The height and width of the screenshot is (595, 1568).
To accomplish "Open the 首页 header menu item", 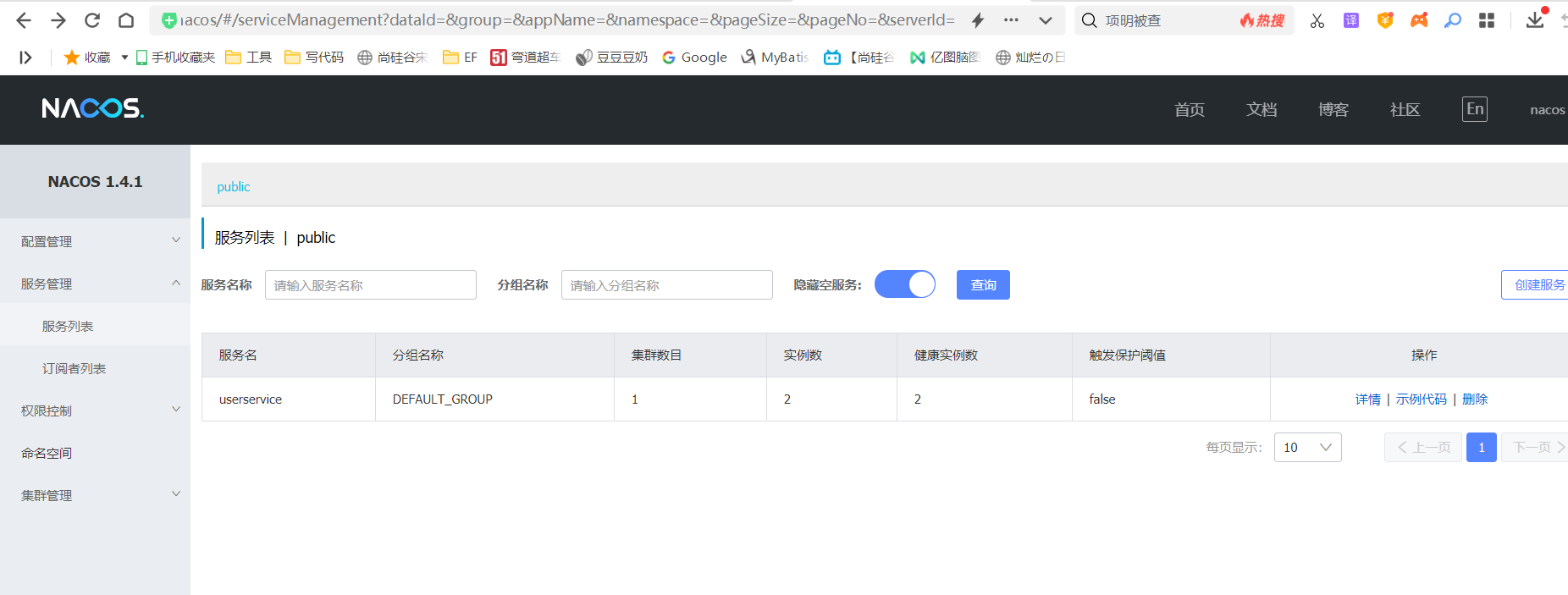I will coord(1190,109).
